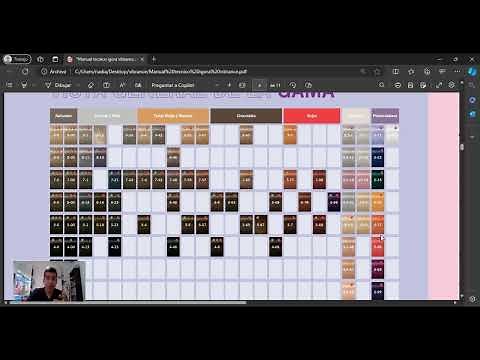Select the Manual tecnico PDF tab
480x360 pixels.
pos(105,59)
